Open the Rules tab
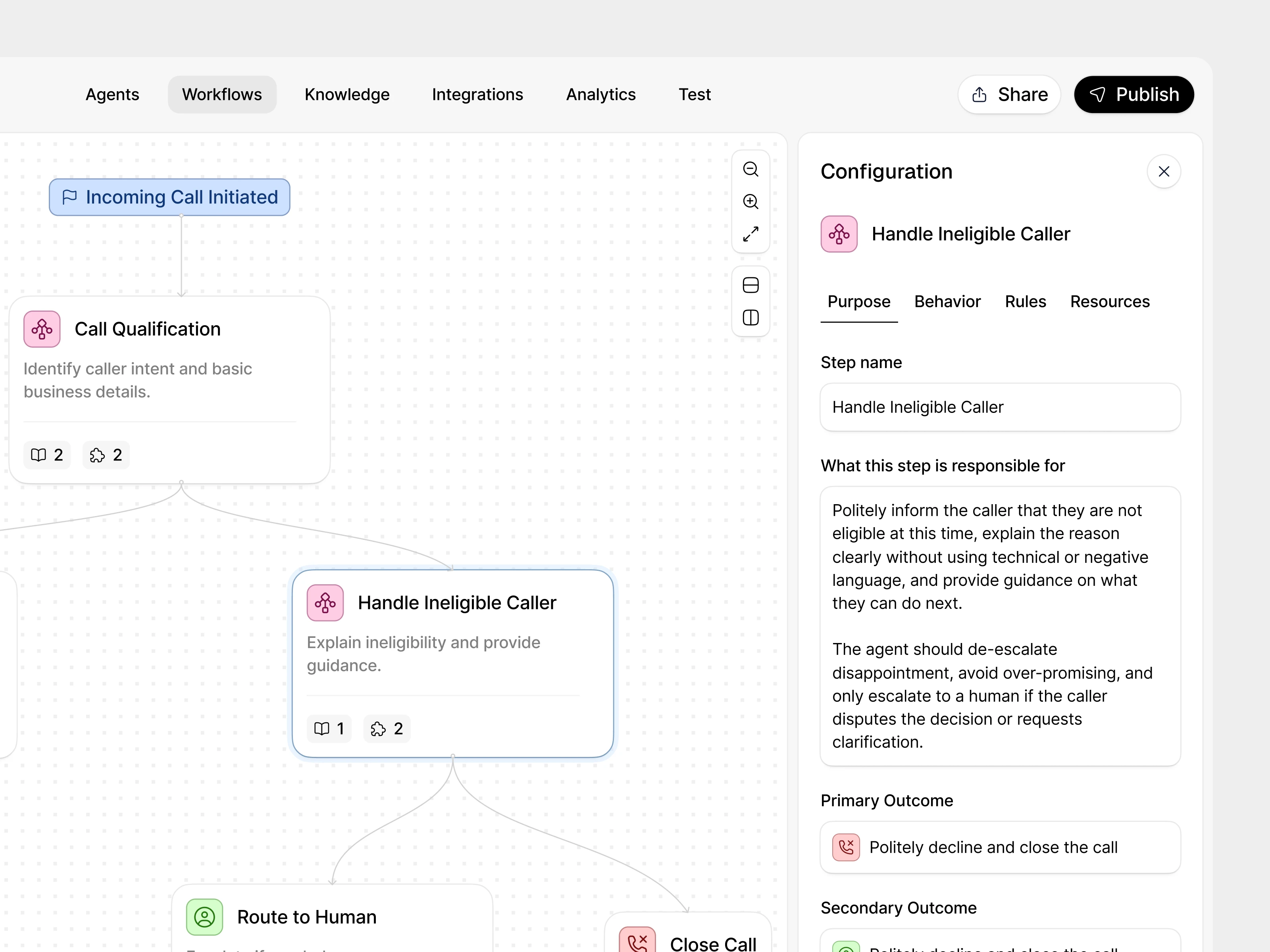 point(1025,302)
